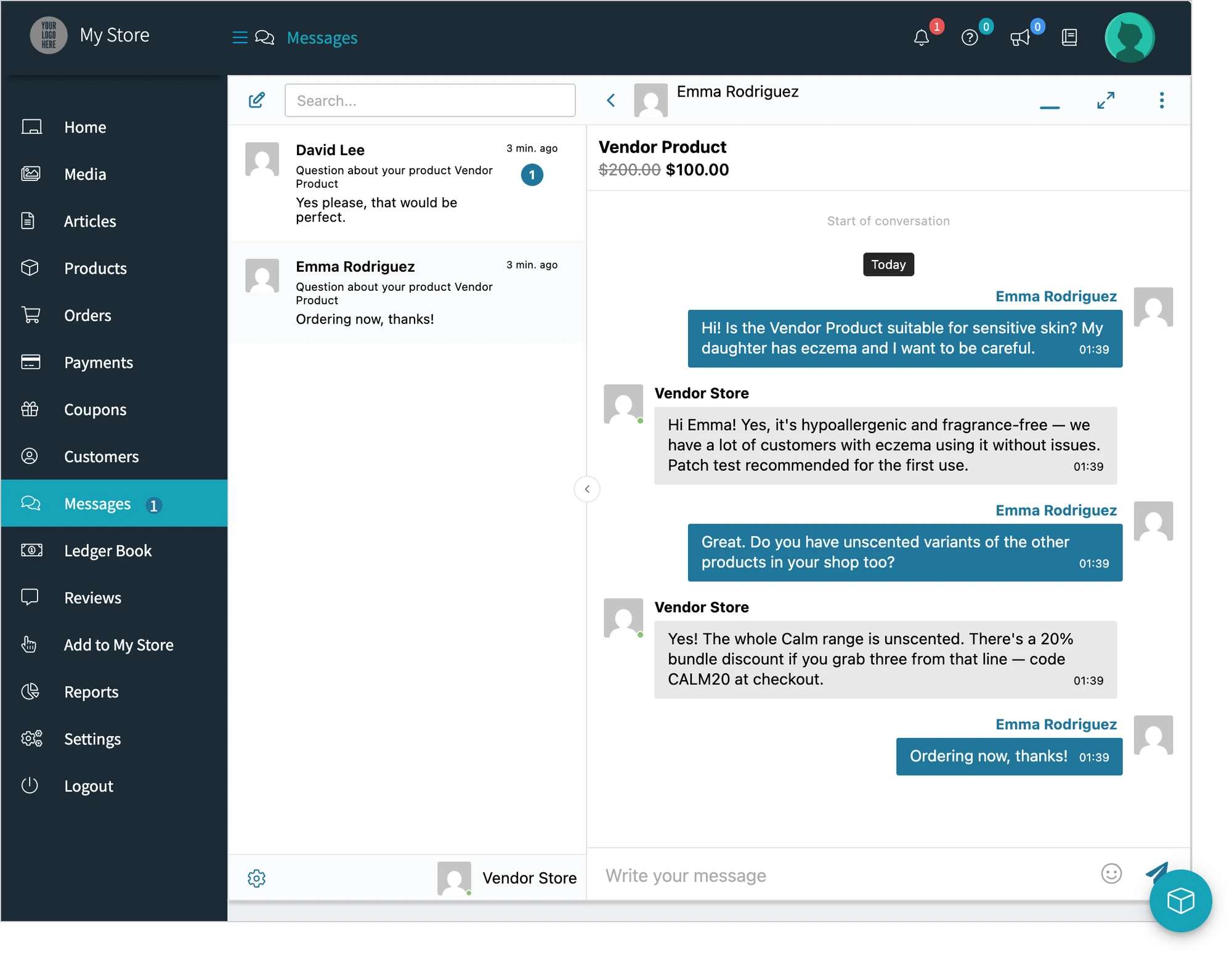Click the CALM20 discount message bubble

[885, 659]
